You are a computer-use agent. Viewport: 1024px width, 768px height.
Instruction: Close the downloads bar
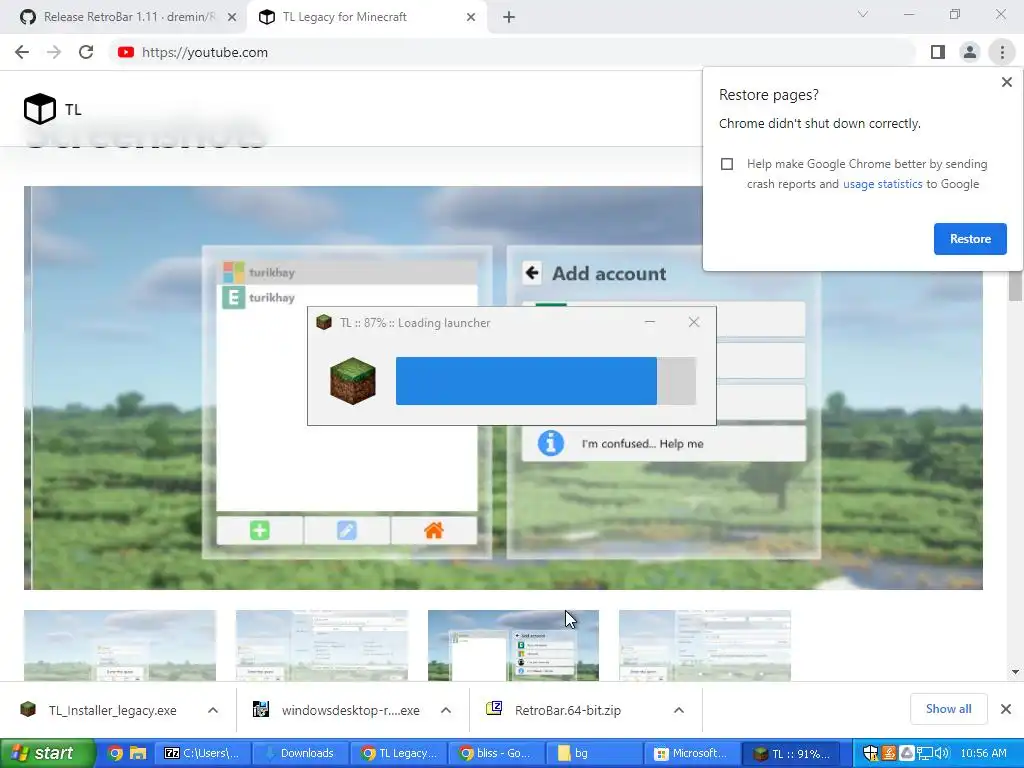1006,709
